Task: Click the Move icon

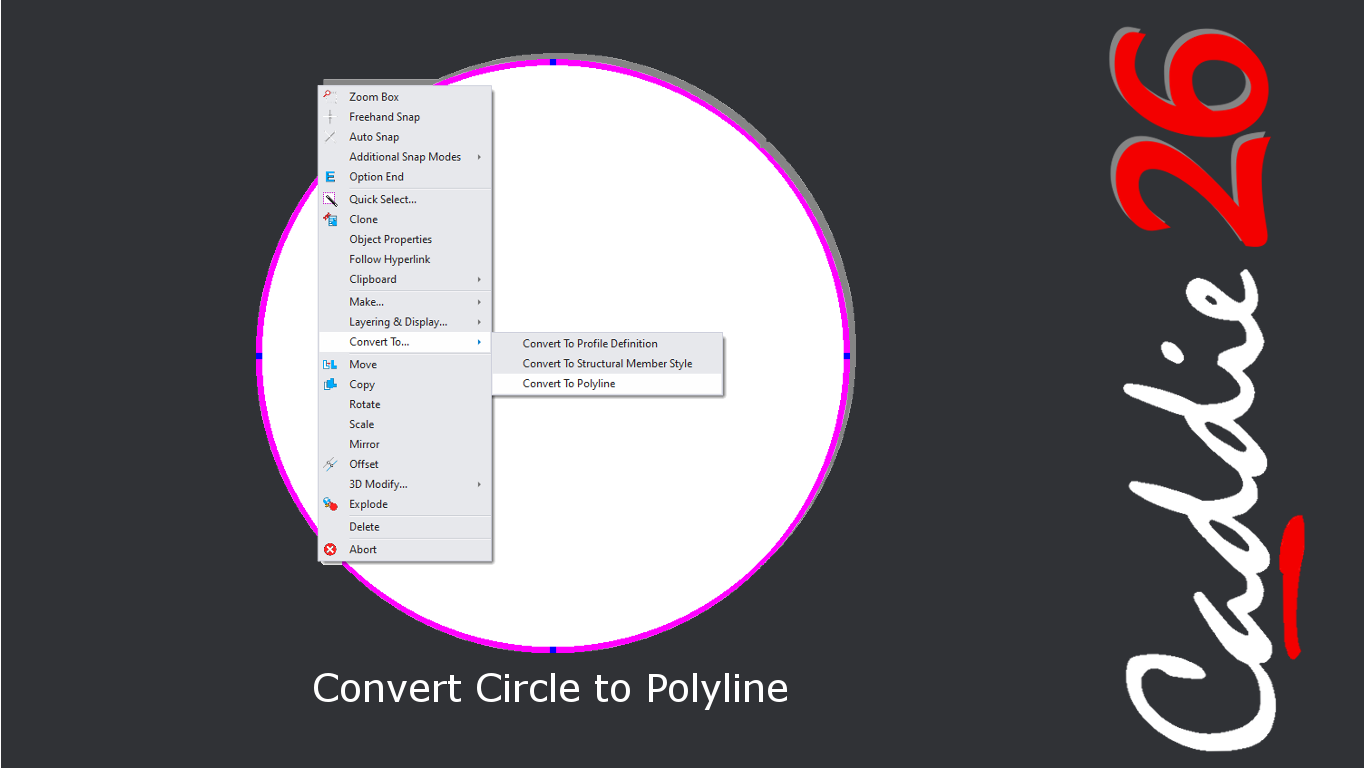Action: point(330,364)
